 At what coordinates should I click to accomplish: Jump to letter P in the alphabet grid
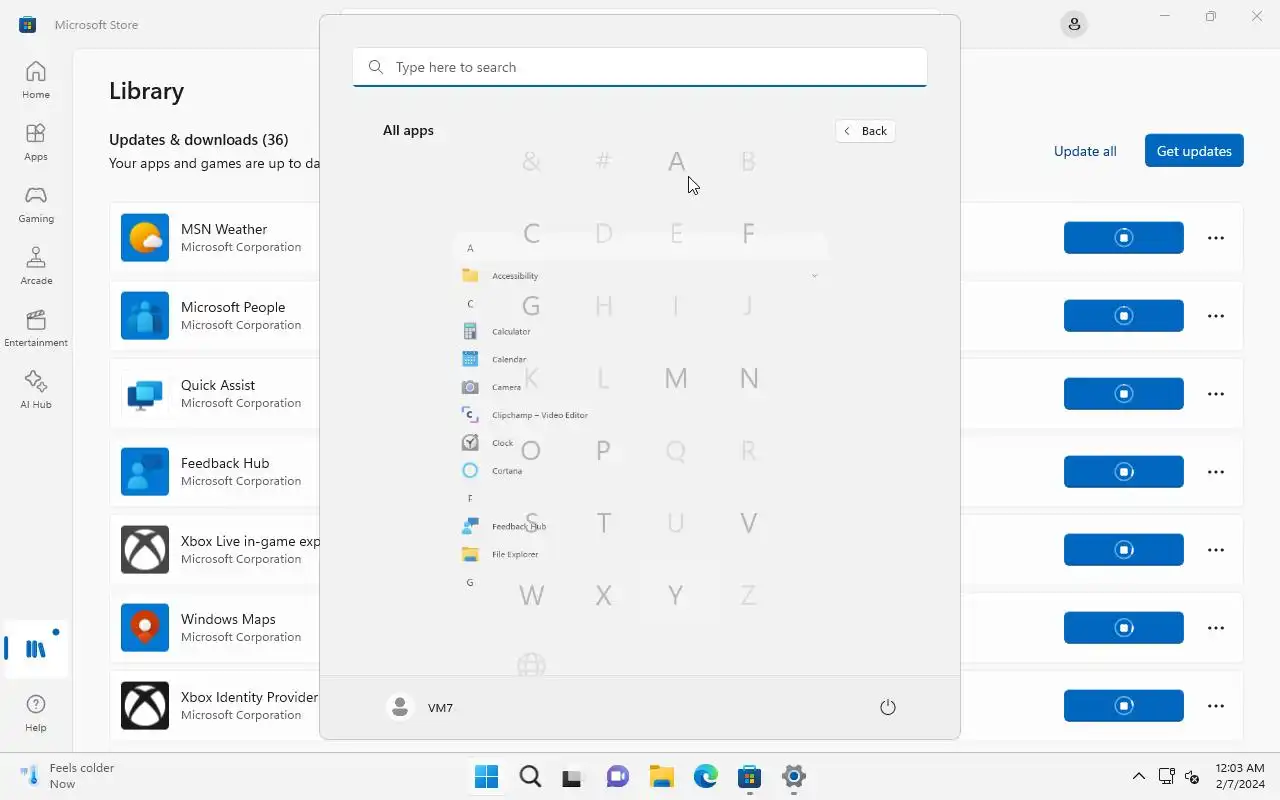[x=603, y=450]
